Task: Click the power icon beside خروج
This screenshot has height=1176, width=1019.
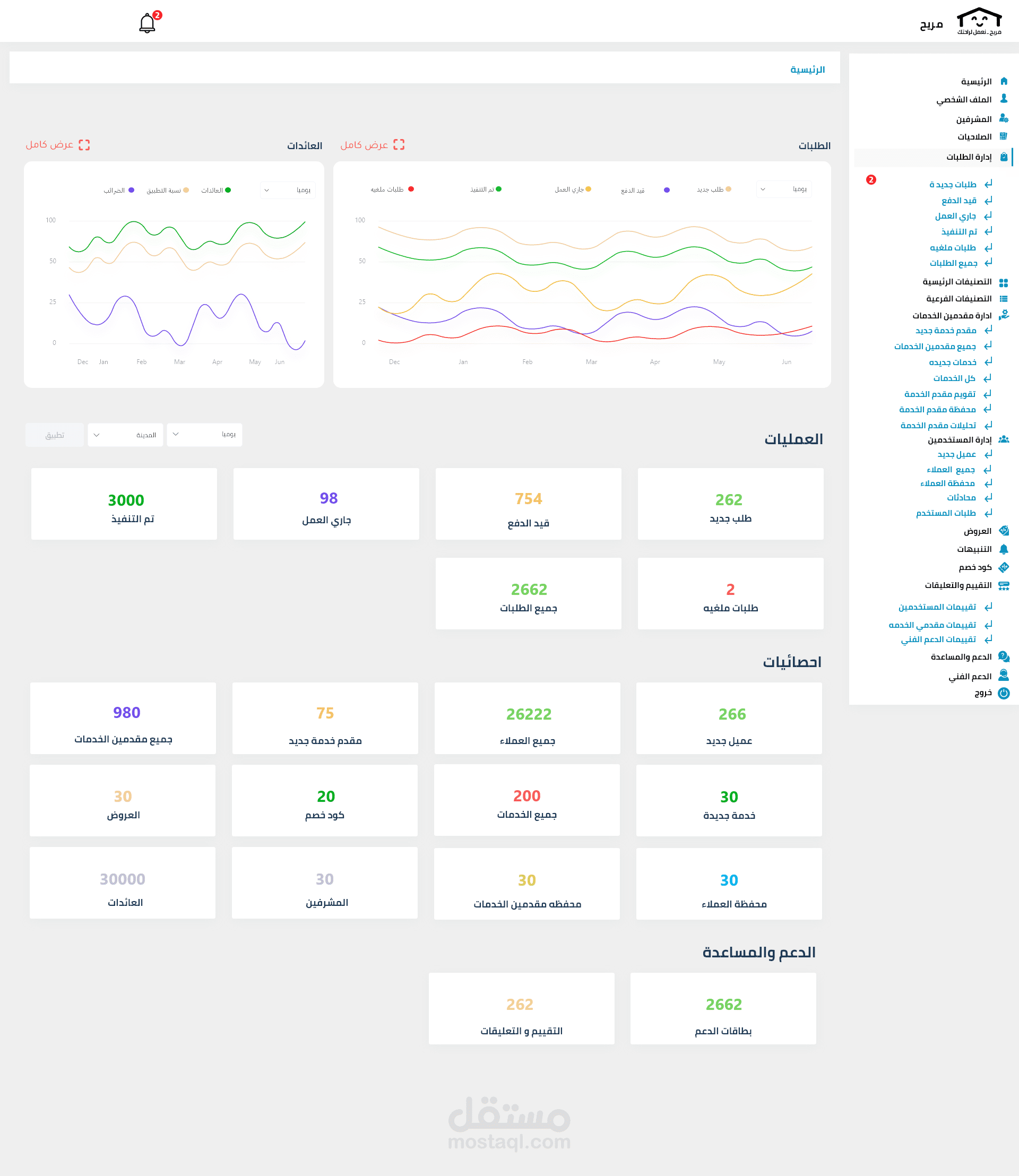Action: [x=1004, y=693]
